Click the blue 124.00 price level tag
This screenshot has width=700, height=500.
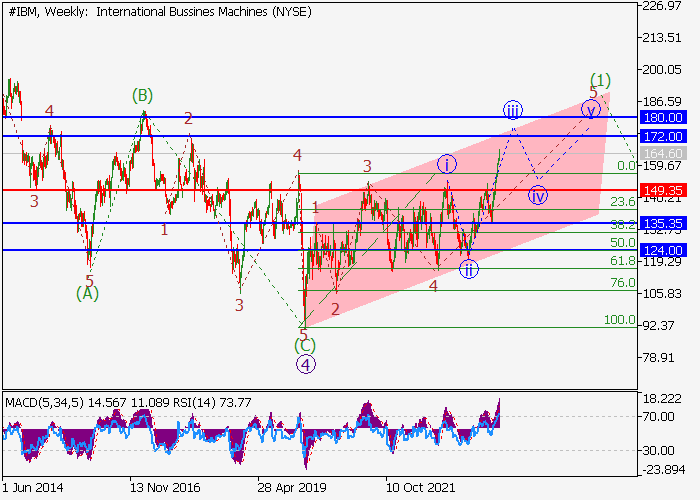point(663,250)
